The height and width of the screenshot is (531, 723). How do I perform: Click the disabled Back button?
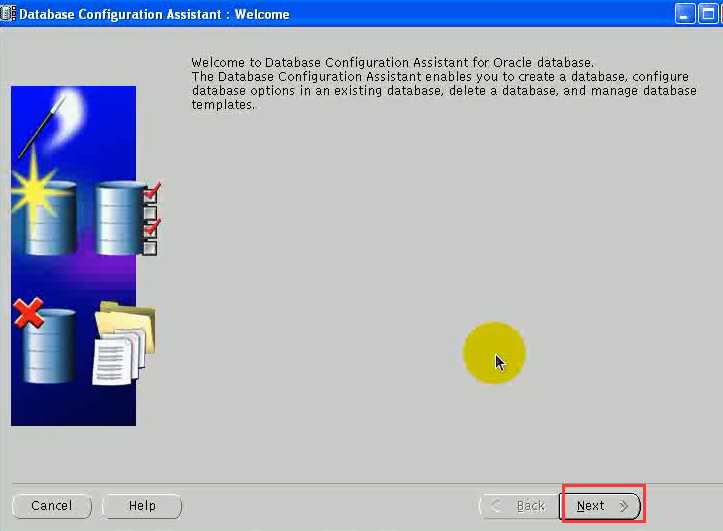(x=520, y=506)
